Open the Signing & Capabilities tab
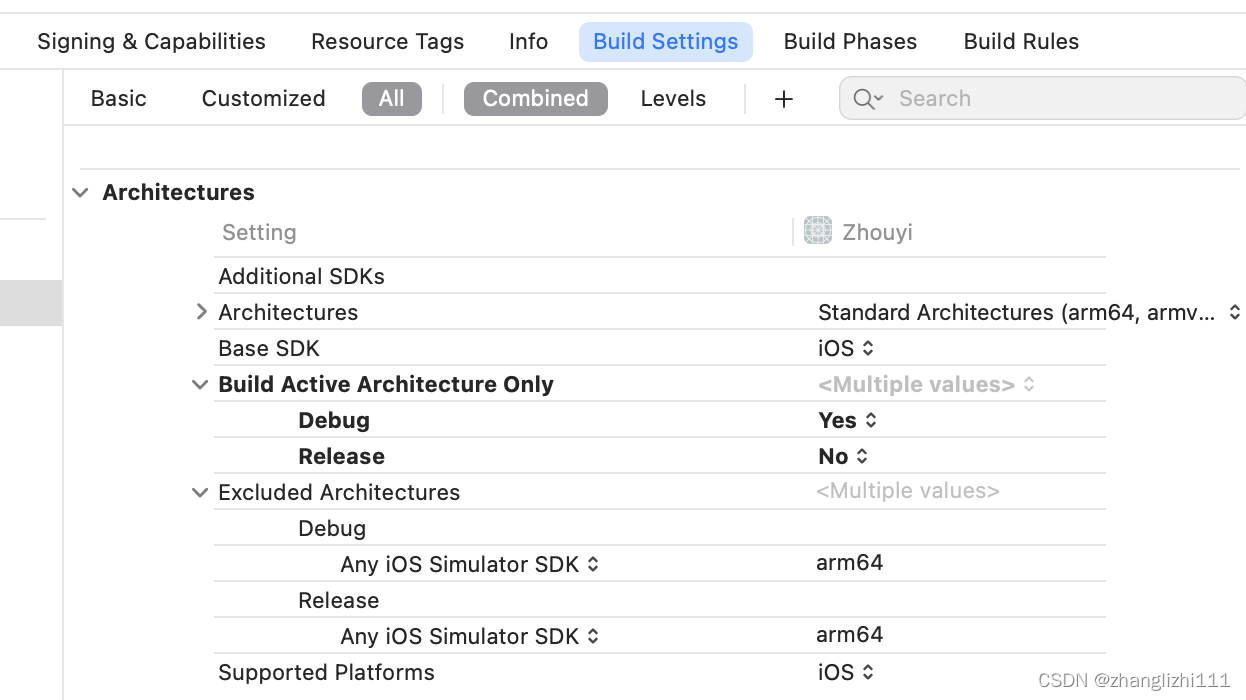This screenshot has height=700, width=1246. (150, 41)
